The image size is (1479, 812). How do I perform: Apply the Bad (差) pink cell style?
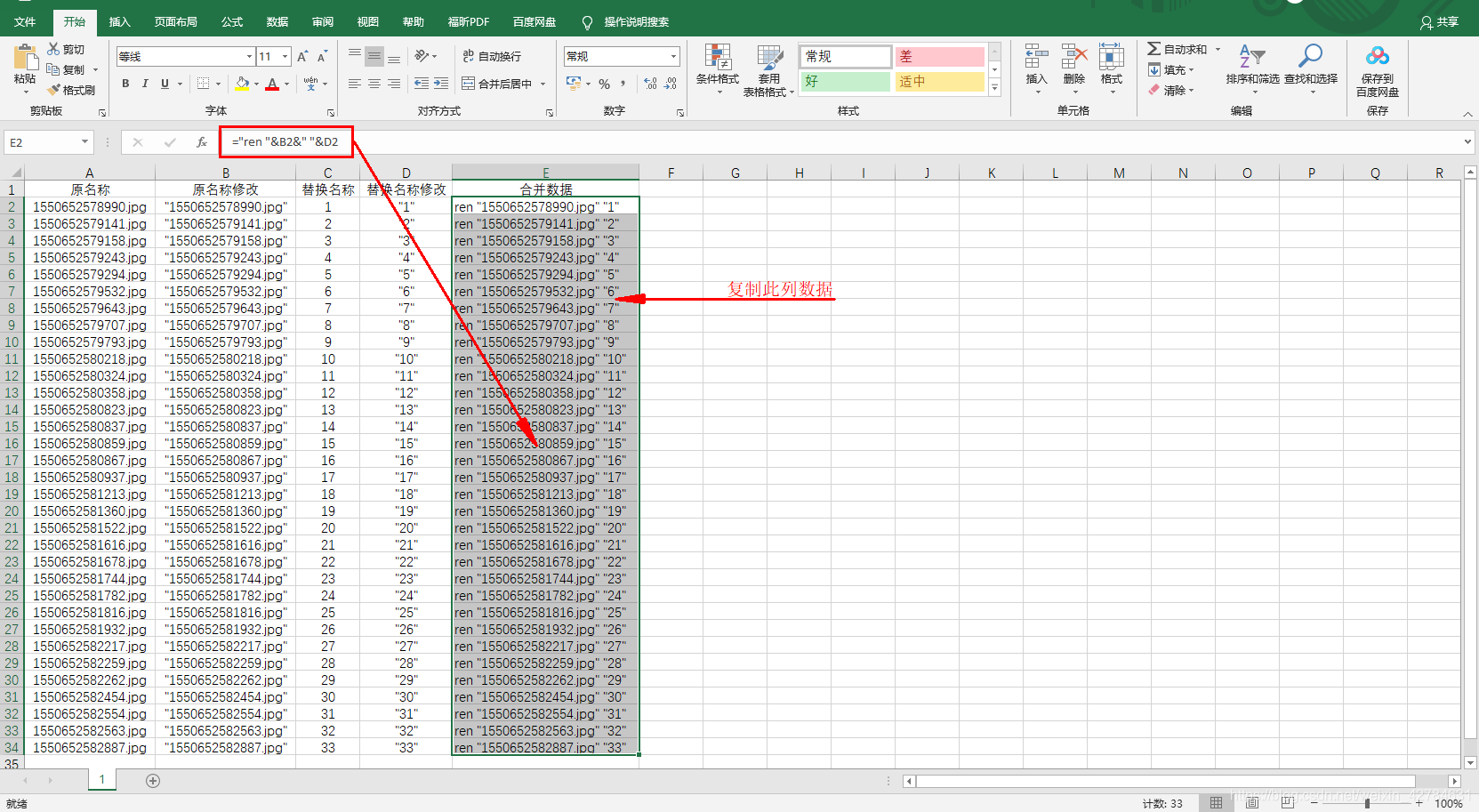[x=939, y=56]
